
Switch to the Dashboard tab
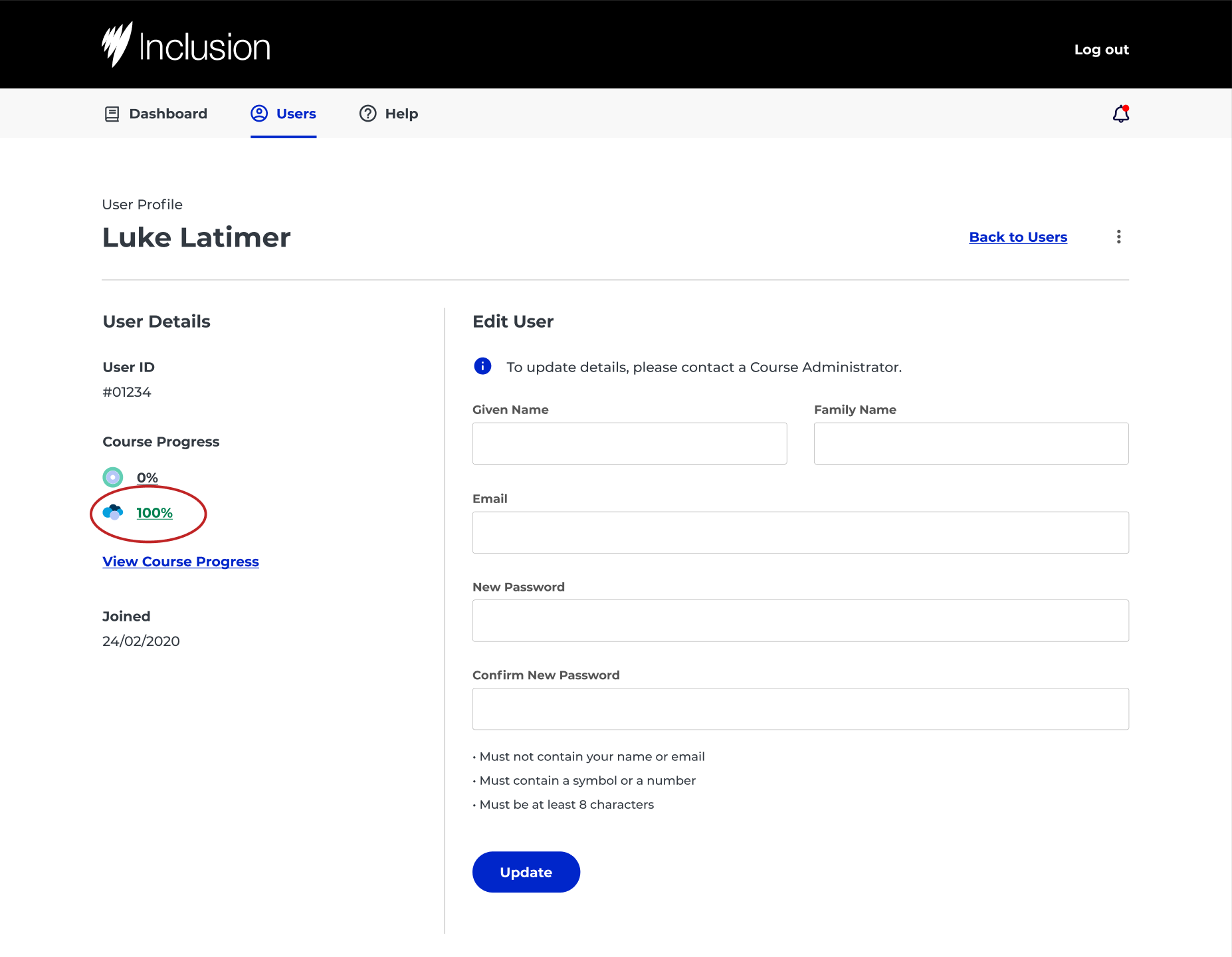[167, 114]
